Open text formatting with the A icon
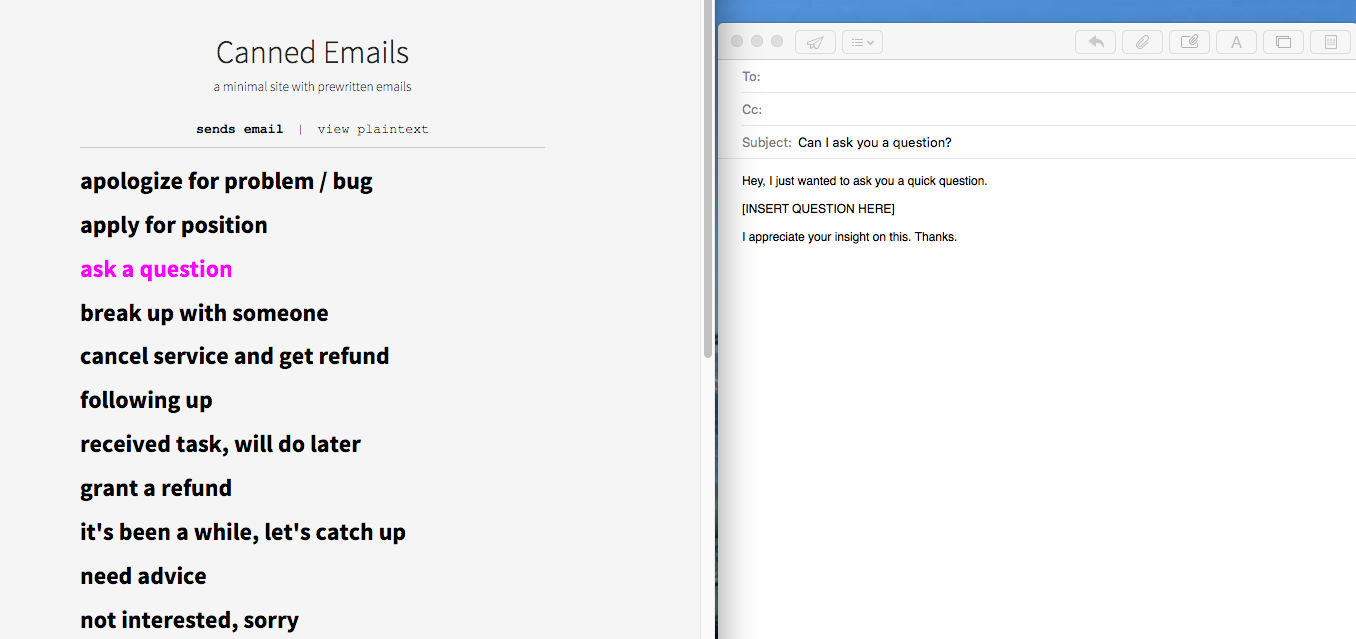The width and height of the screenshot is (1356, 639). pos(1236,41)
